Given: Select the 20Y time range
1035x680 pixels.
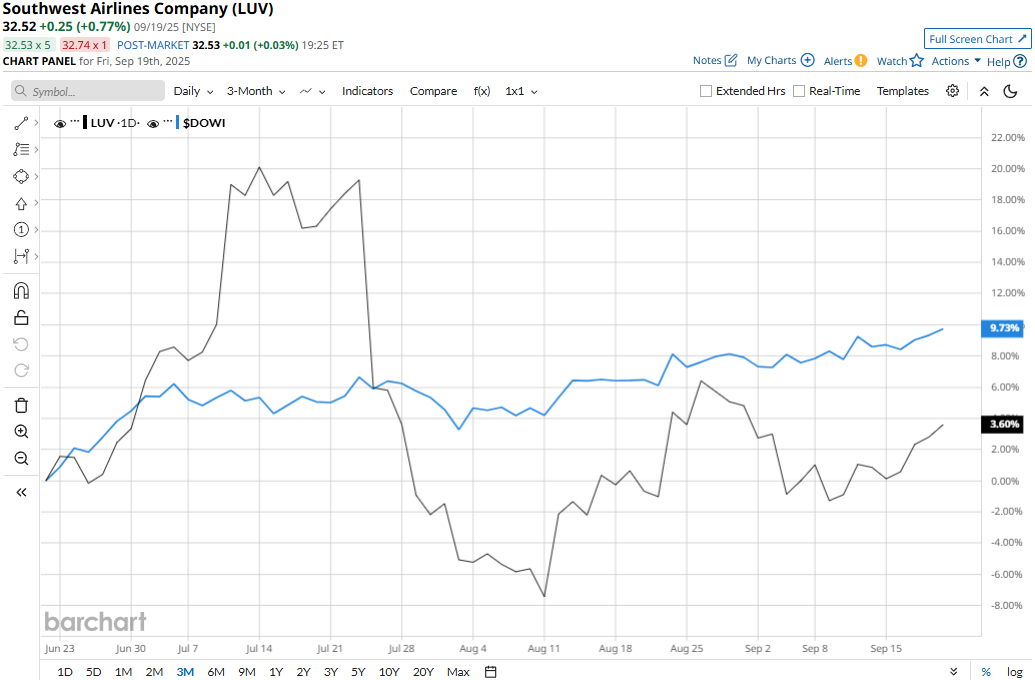Looking at the screenshot, I should point(423,671).
